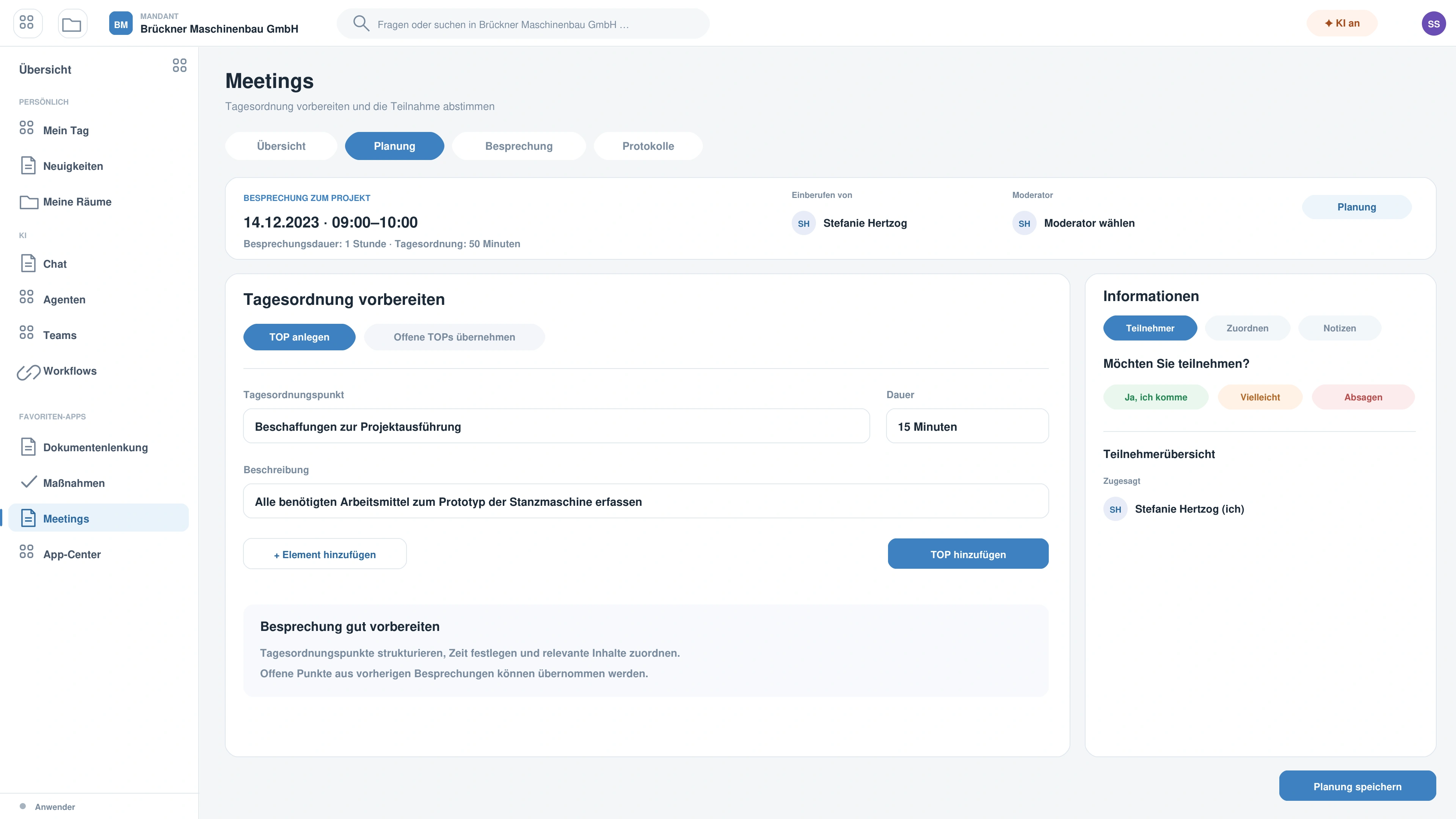The image size is (1456, 819).
Task: Focus the Beschreibung input field
Action: 645,501
